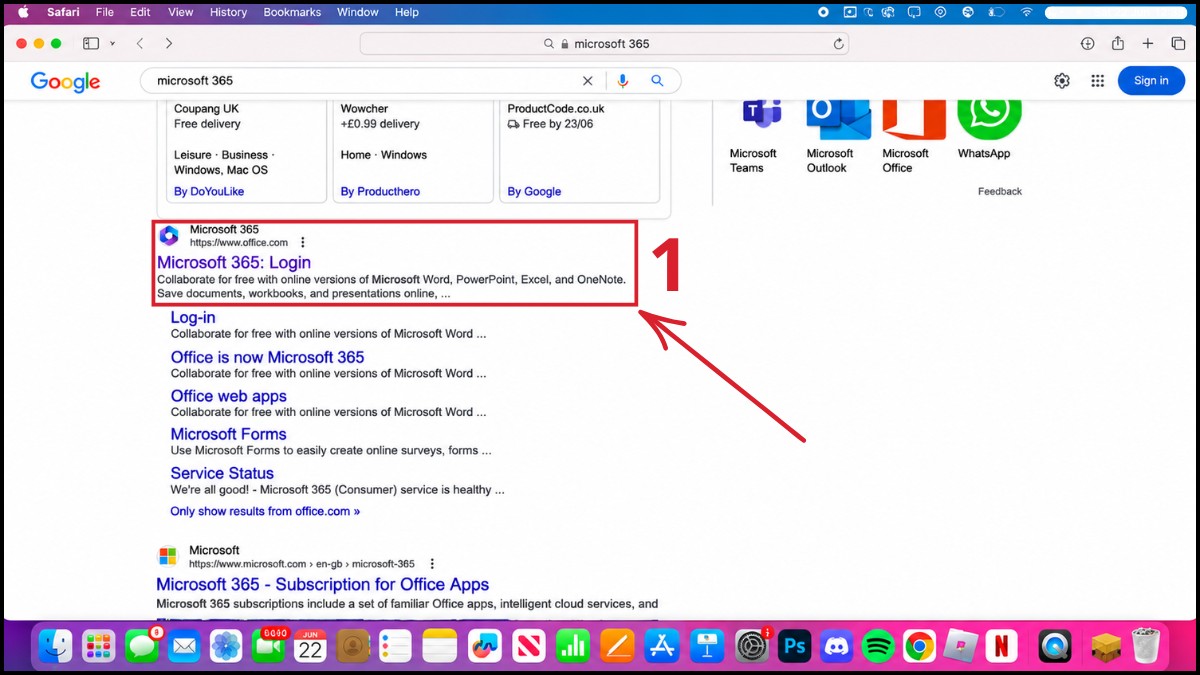Open the Microsoft Forms sitelink
The image size is (1200, 675).
228,434
